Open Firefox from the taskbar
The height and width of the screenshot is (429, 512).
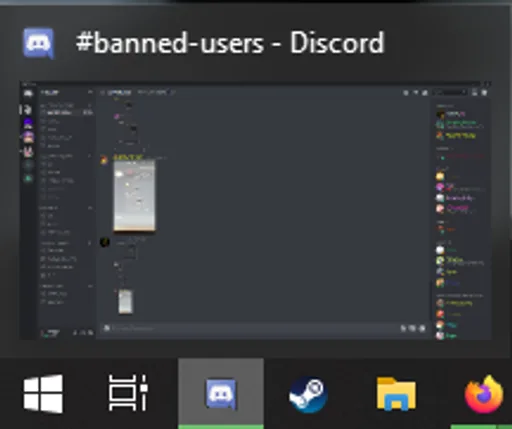coord(484,394)
